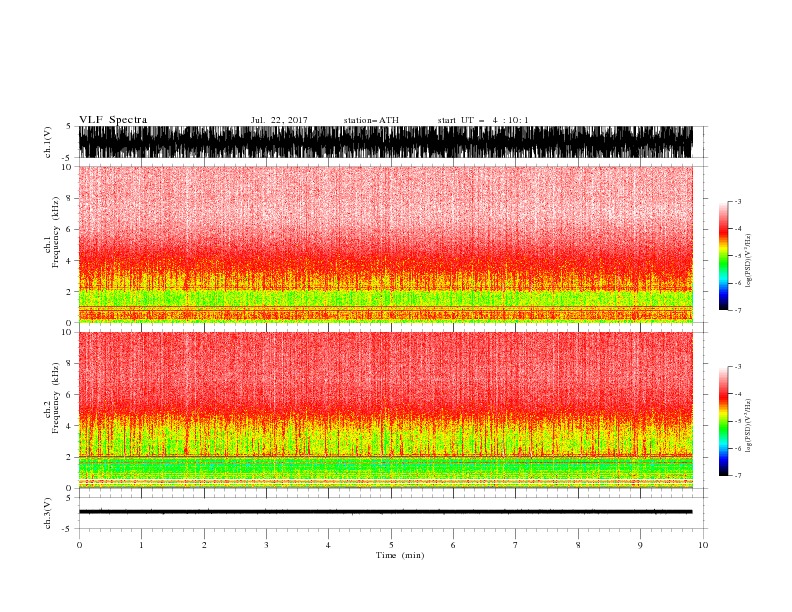
Task: Click the ch.1 colorbar "-3" scale value
Action: [x=738, y=201]
